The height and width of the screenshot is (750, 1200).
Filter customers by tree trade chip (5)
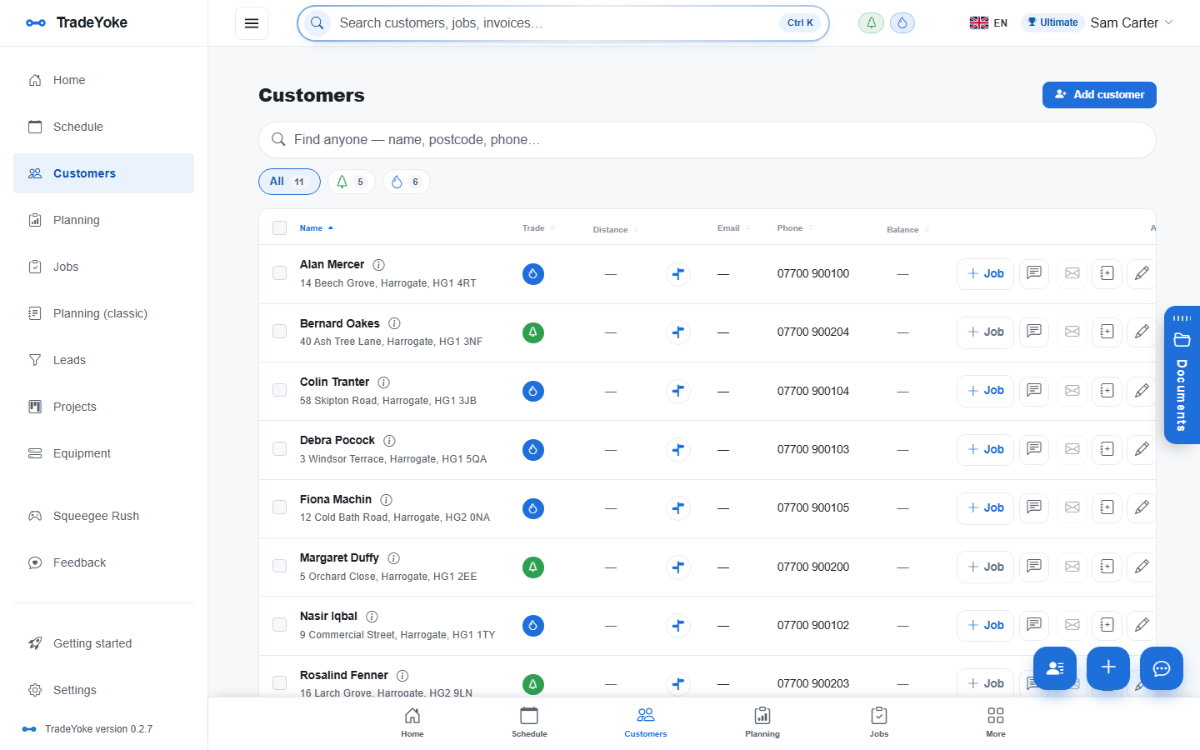click(351, 182)
